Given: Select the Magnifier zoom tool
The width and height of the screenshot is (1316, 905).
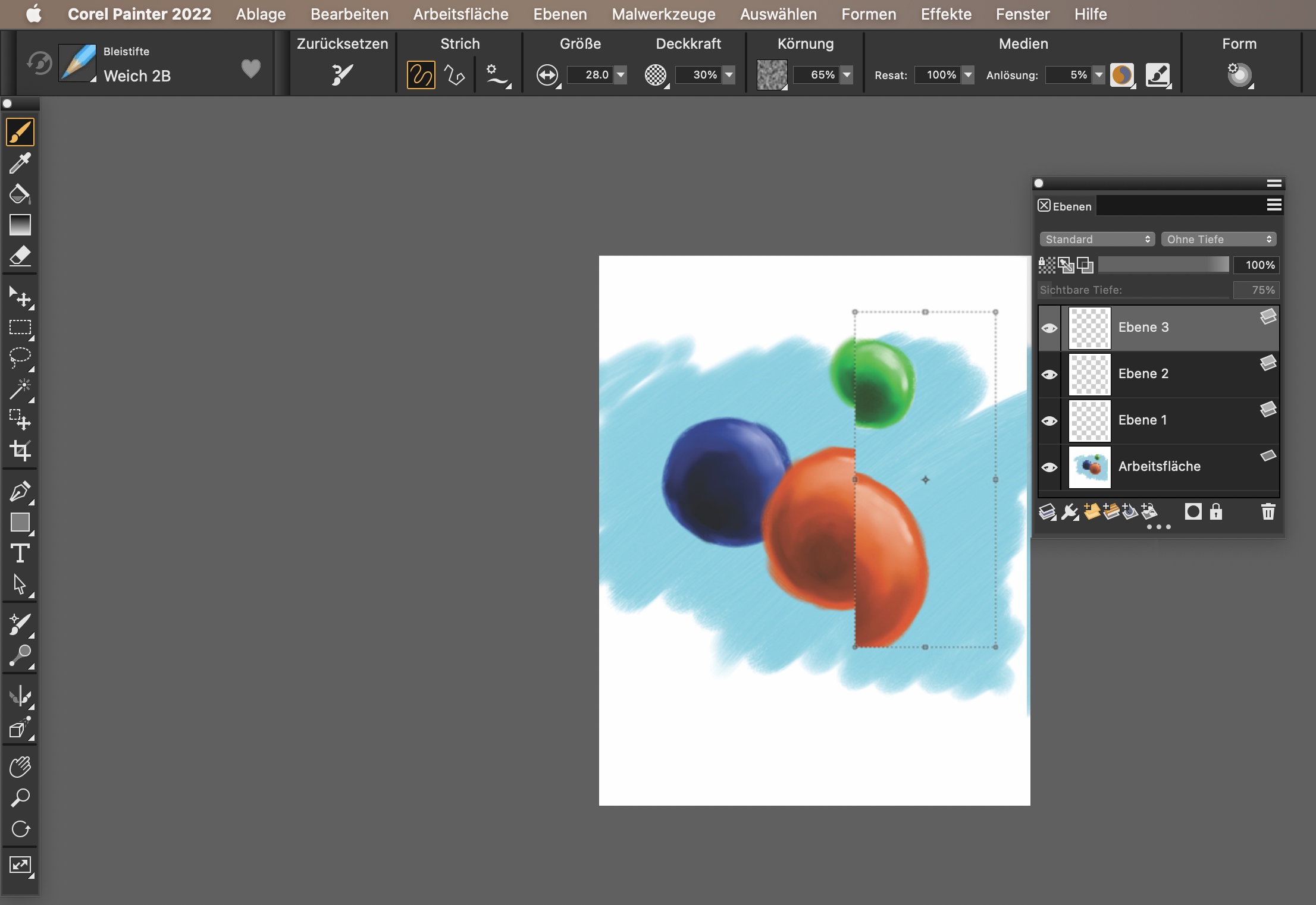Looking at the screenshot, I should pos(20,798).
